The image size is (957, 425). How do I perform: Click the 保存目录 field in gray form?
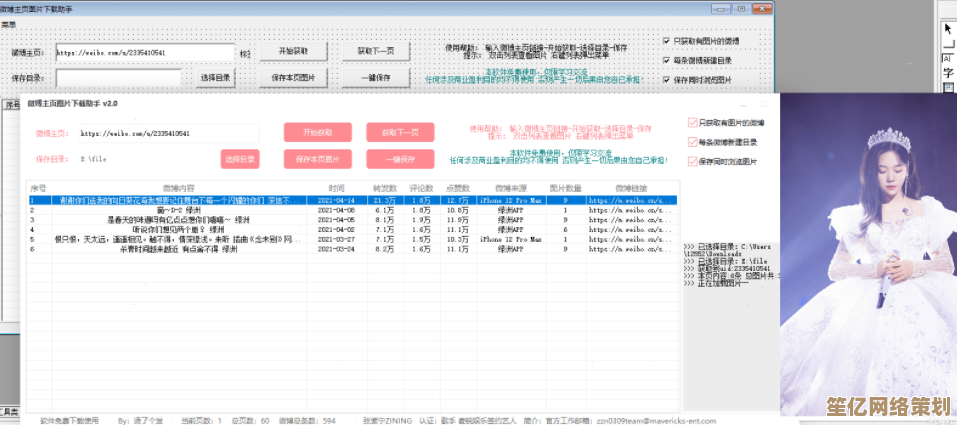coord(118,77)
